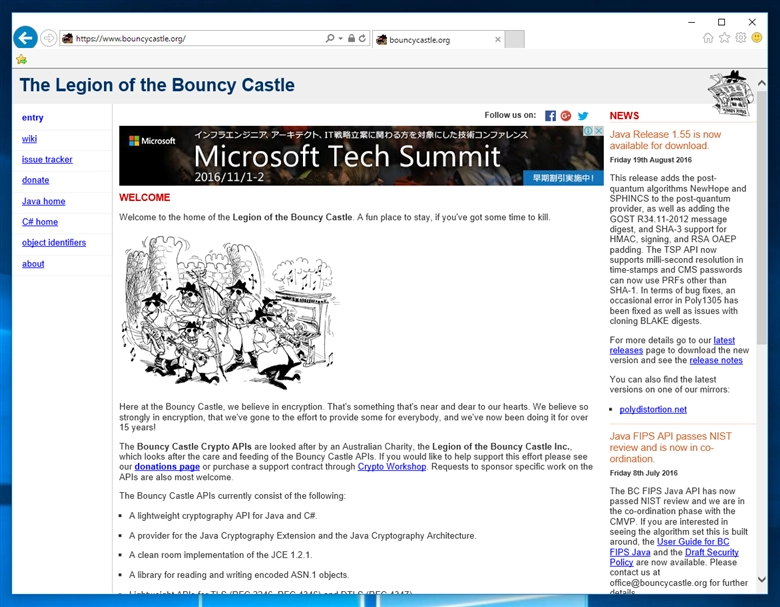Open the Facebook follow icon
The width and height of the screenshot is (780, 607).
pyautogui.click(x=550, y=116)
